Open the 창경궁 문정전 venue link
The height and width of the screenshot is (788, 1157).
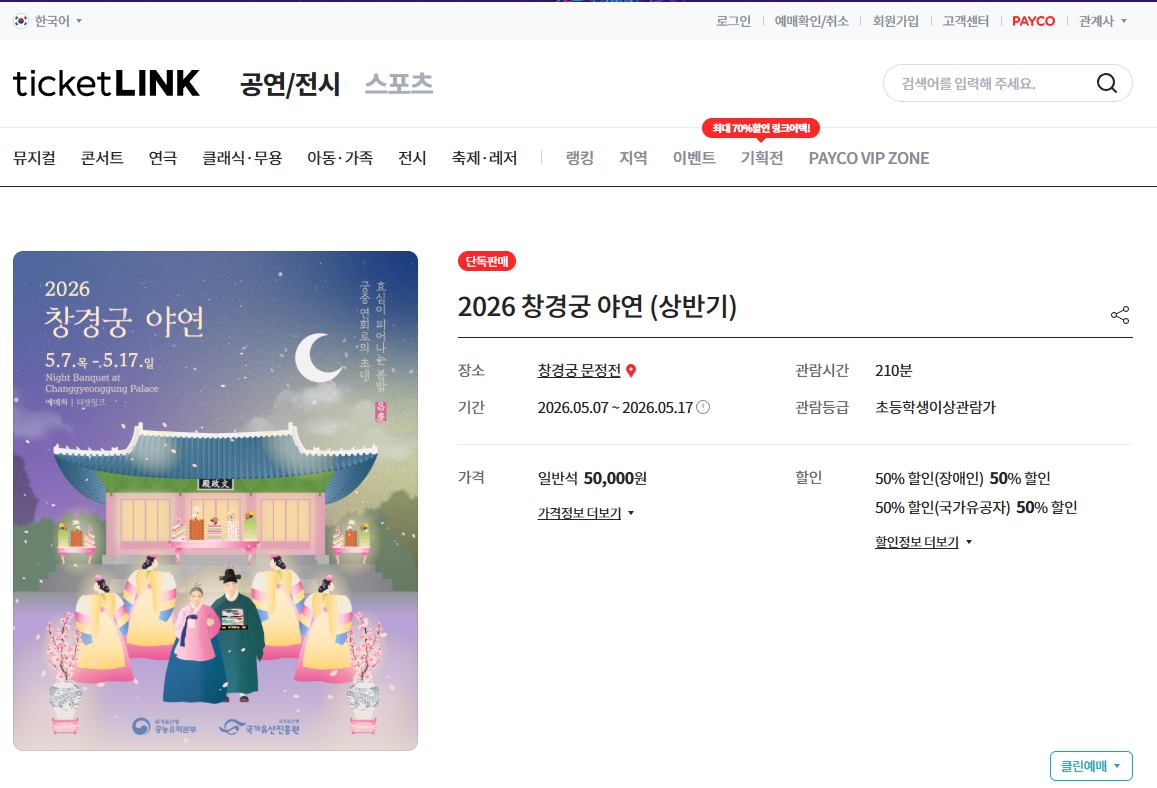(x=579, y=370)
